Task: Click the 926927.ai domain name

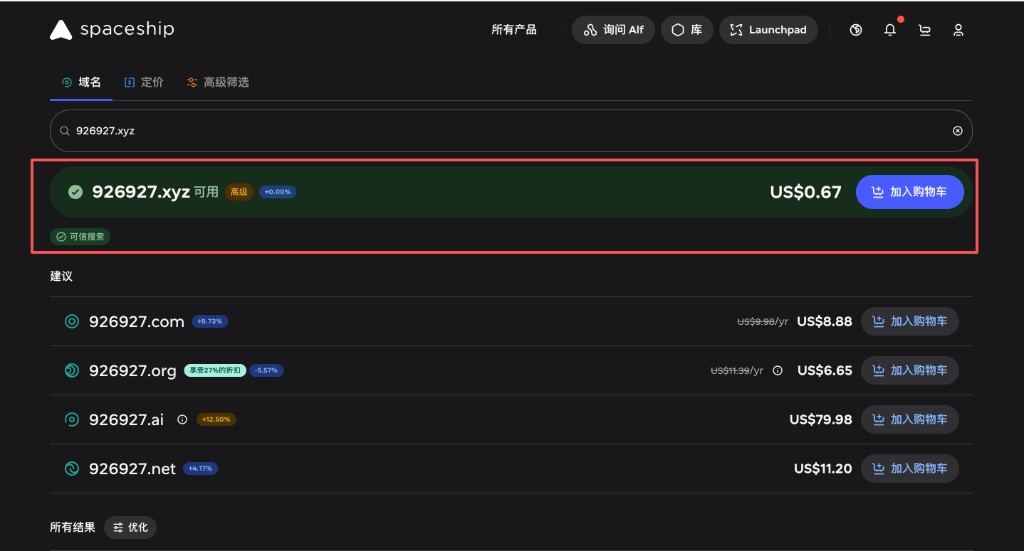Action: coord(126,419)
